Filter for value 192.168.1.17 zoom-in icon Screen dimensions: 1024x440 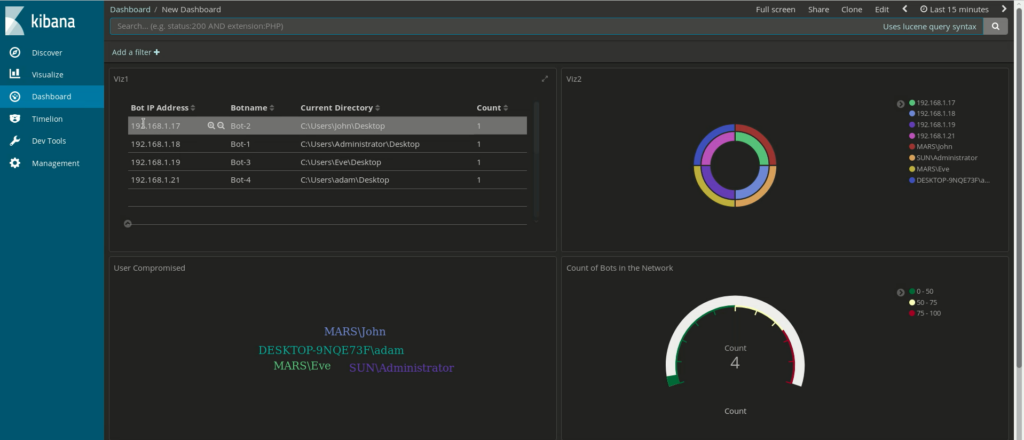click(x=211, y=126)
